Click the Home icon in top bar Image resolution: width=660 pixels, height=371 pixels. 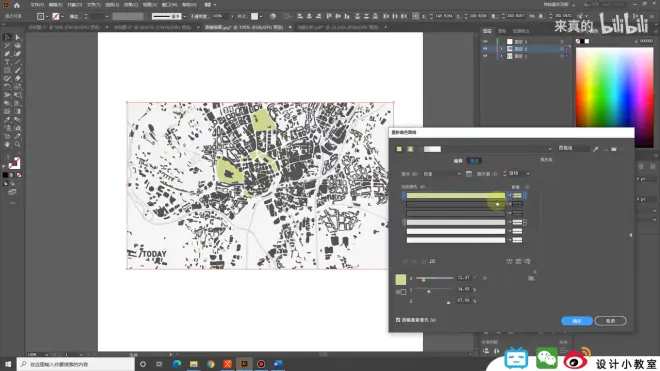[17, 5]
